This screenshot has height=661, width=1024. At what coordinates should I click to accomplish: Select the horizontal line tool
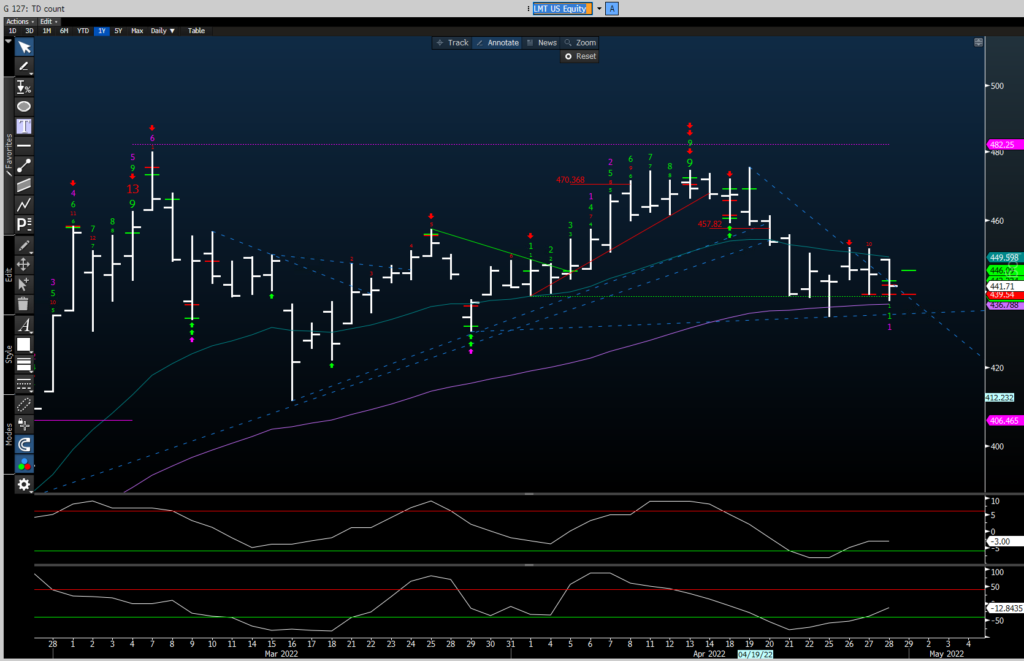coord(24,145)
